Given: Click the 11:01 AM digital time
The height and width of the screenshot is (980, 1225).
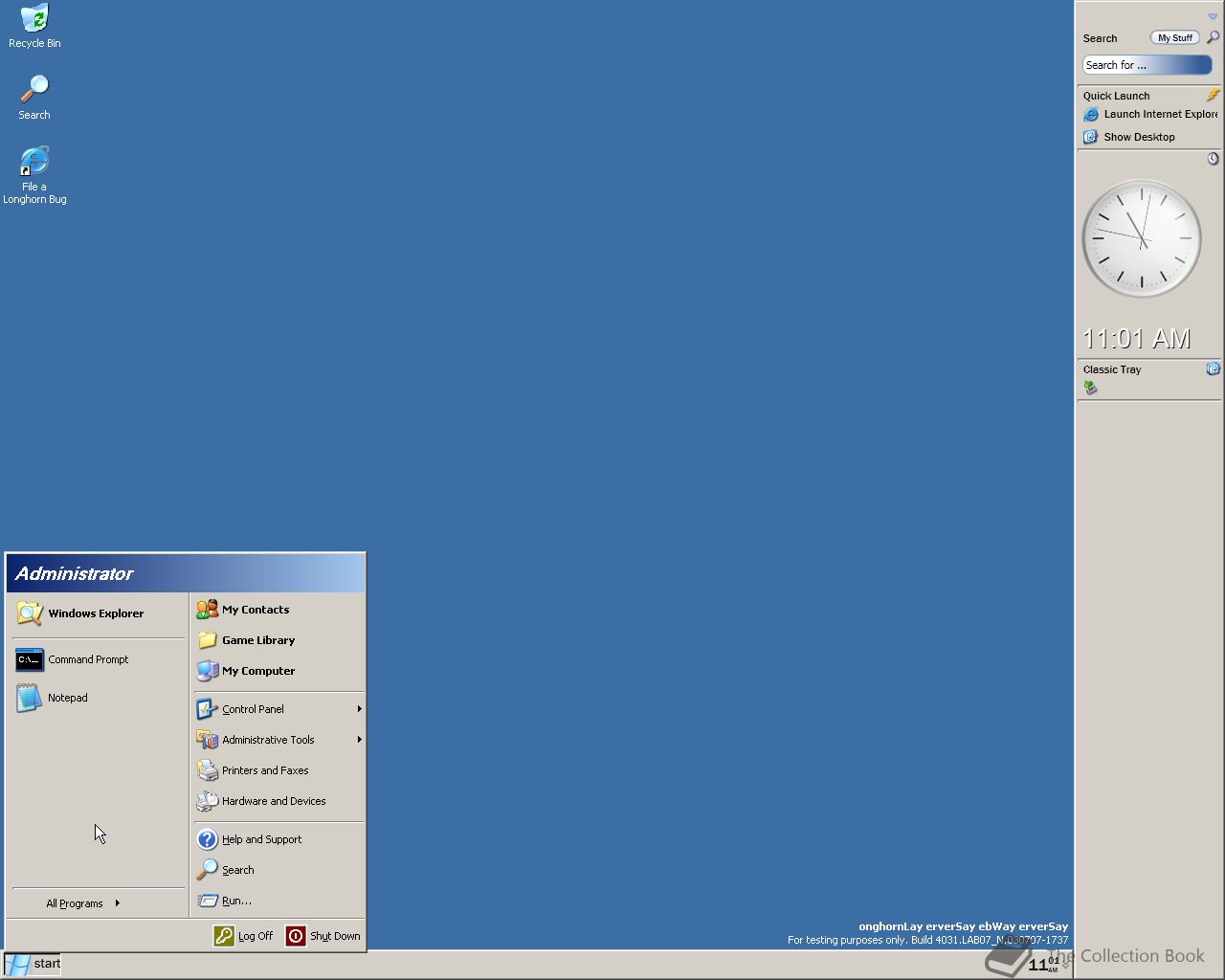Looking at the screenshot, I should 1136,339.
